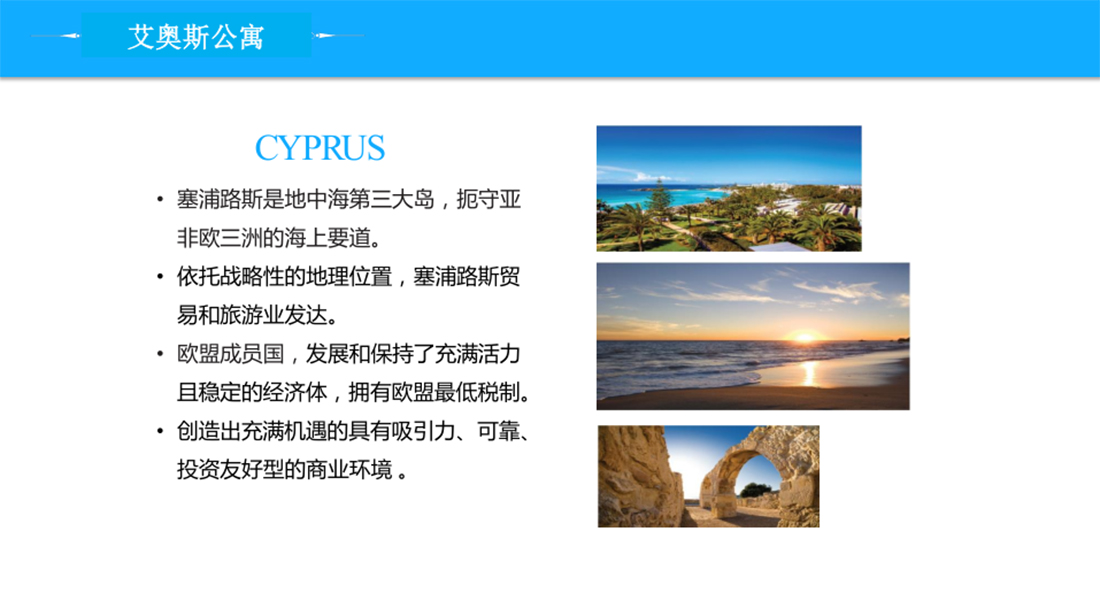Image resolution: width=1100 pixels, height=616 pixels.
Task: Click the bullet text 创造出充满机遇的具有吸引力
Action: click(316, 431)
